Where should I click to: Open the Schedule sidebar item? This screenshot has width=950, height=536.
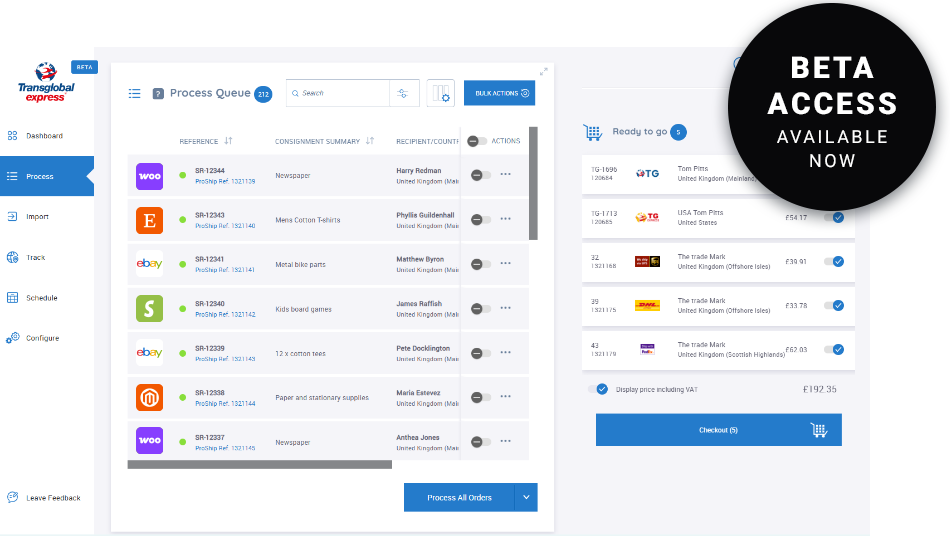coord(41,298)
